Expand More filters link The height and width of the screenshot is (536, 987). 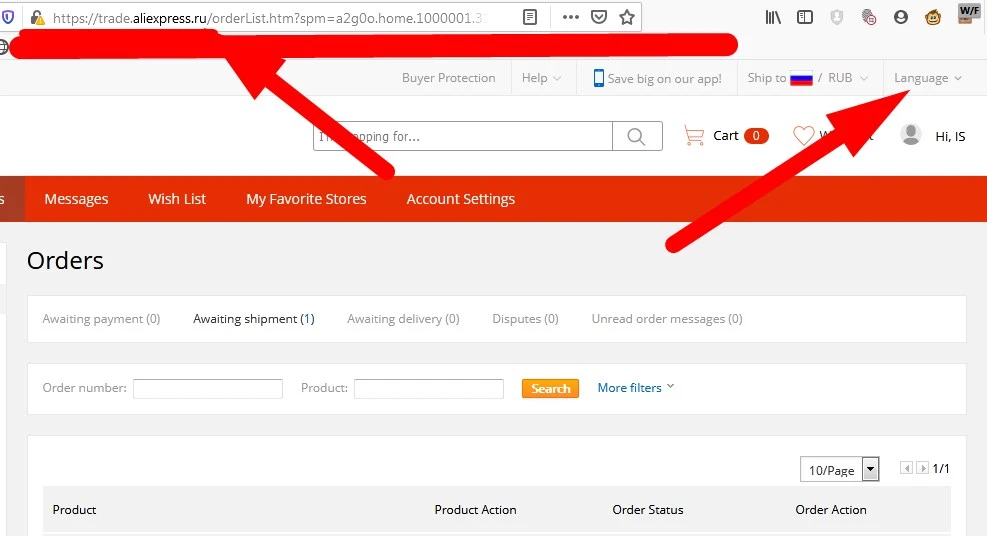point(636,388)
